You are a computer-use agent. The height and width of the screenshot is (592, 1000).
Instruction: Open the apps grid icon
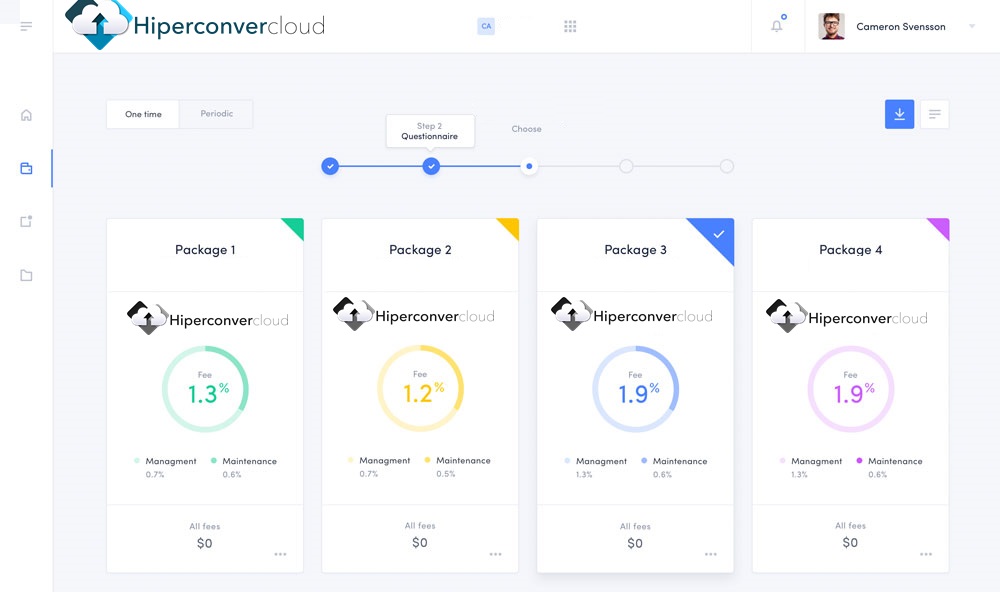(x=570, y=26)
